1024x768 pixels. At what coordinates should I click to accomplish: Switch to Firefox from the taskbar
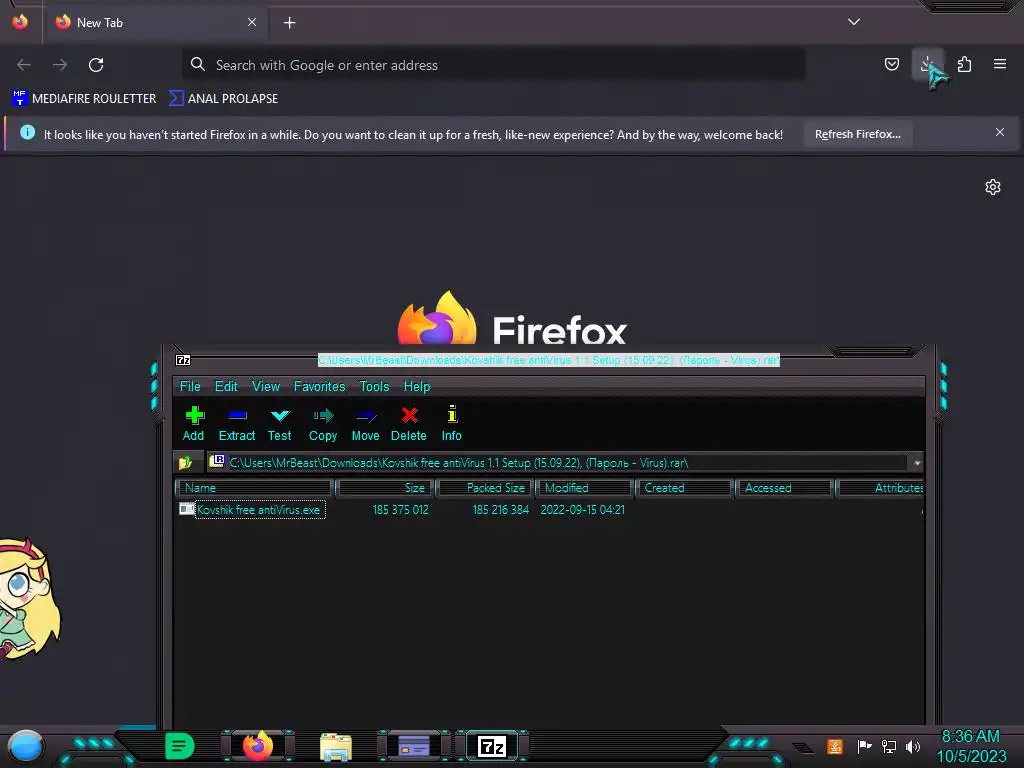pyautogui.click(x=258, y=746)
